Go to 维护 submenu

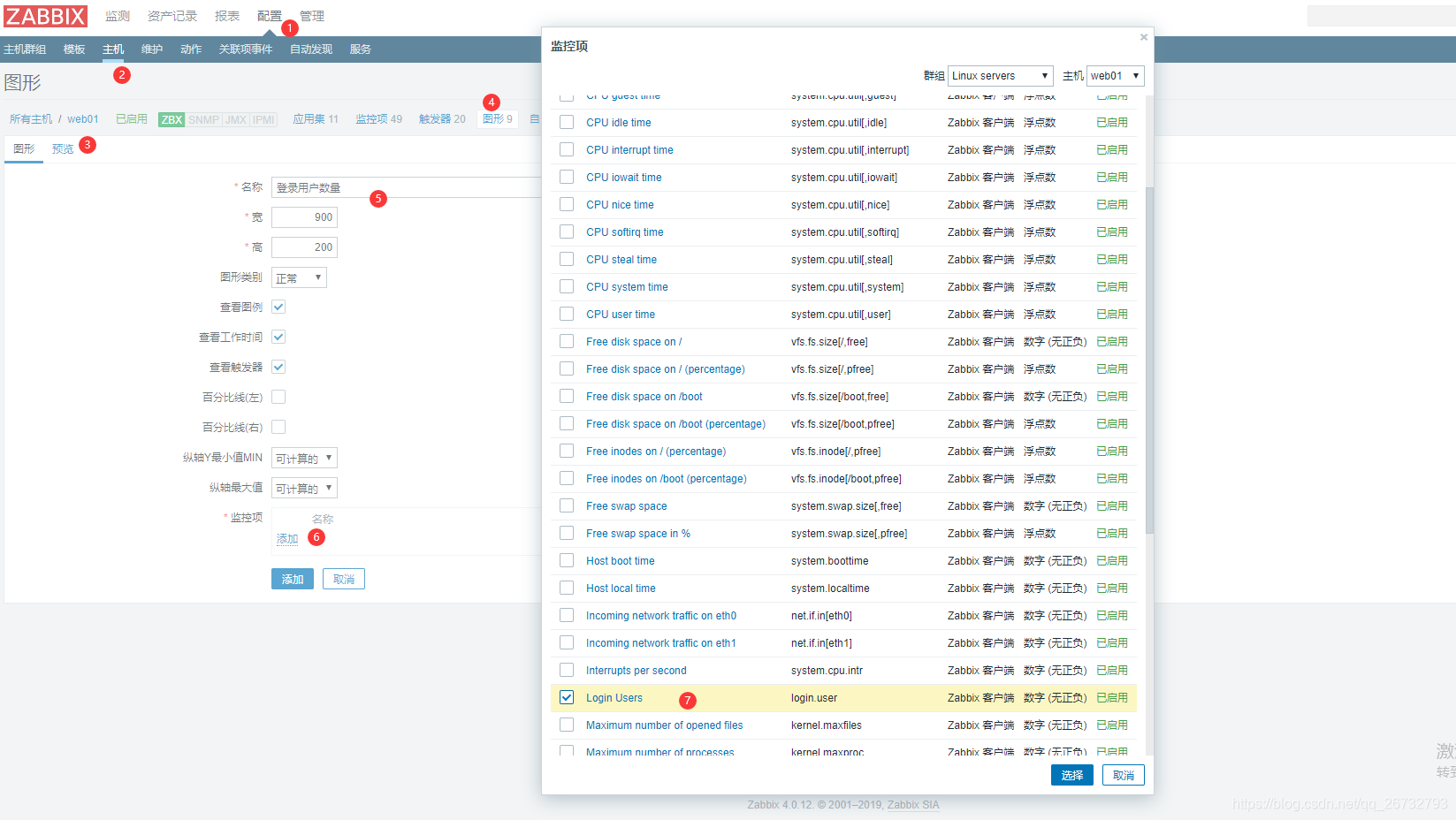tap(152, 49)
